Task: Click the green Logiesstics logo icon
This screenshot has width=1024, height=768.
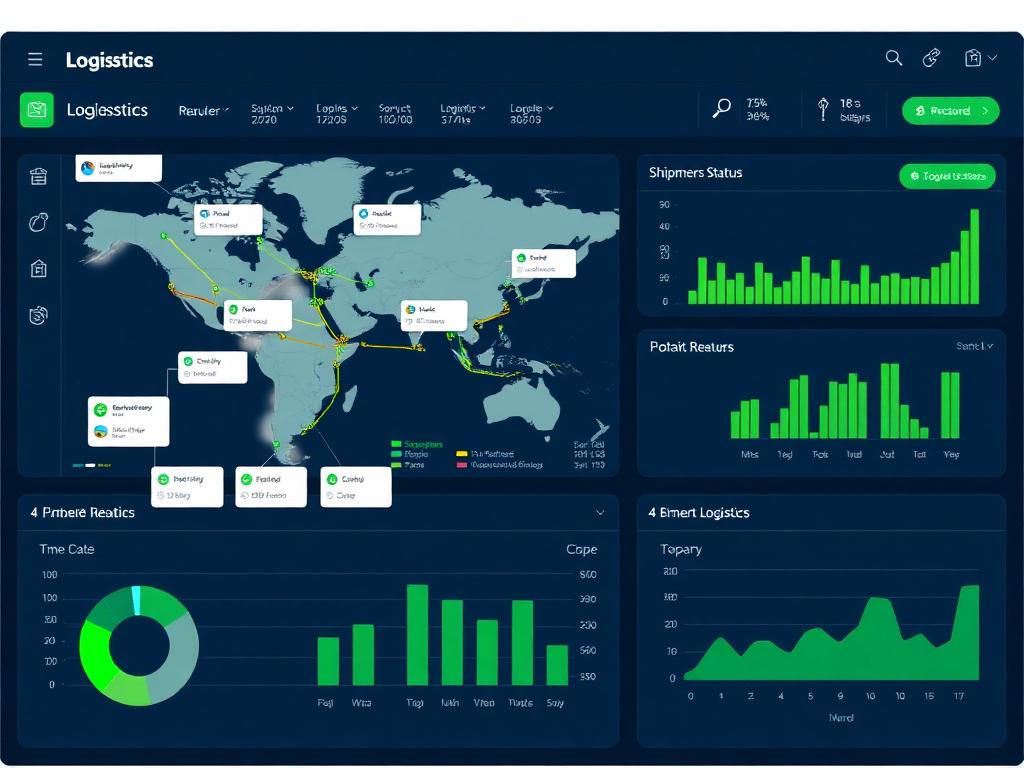Action: (37, 110)
